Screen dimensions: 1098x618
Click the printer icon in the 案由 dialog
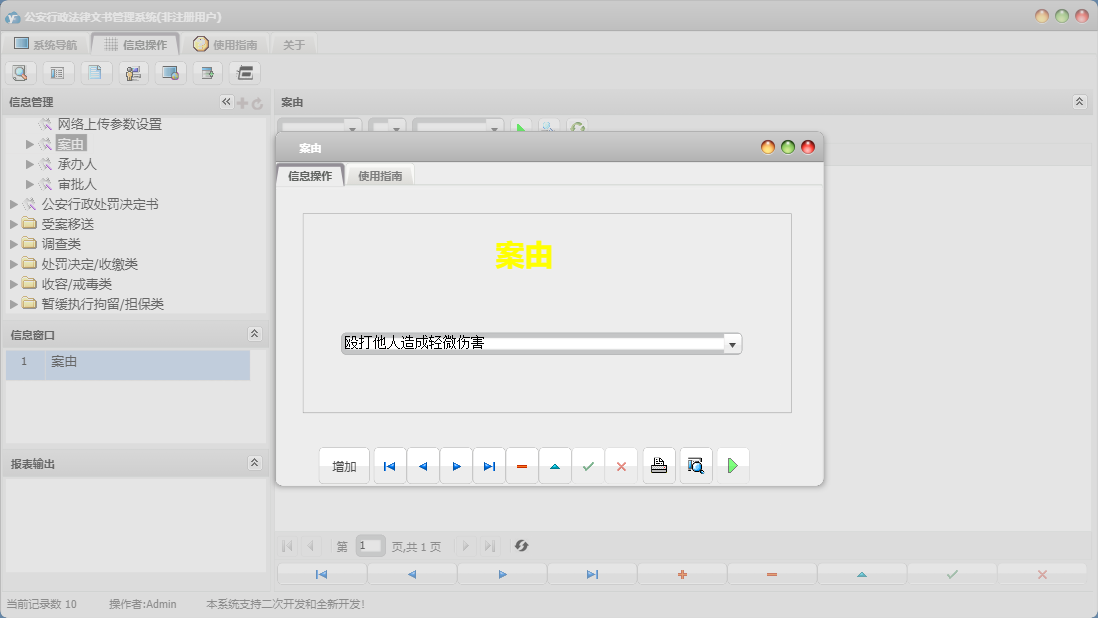pos(658,465)
